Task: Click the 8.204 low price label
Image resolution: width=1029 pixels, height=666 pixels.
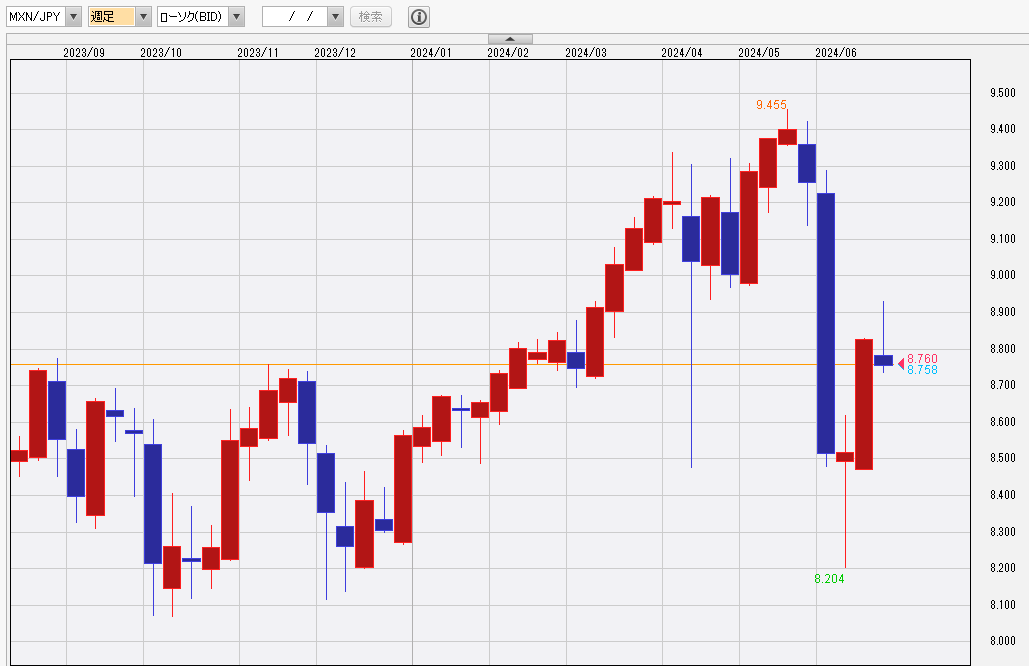Action: [x=829, y=579]
